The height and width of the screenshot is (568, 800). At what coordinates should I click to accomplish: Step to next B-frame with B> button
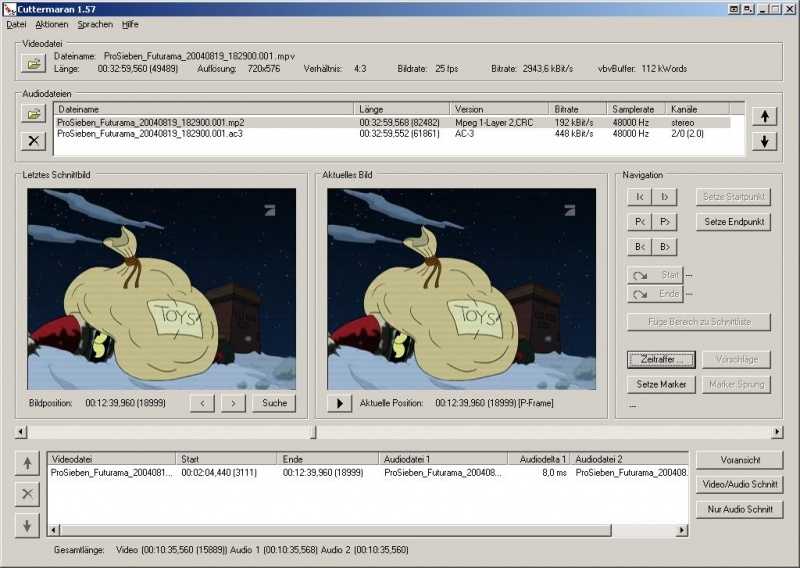point(663,247)
